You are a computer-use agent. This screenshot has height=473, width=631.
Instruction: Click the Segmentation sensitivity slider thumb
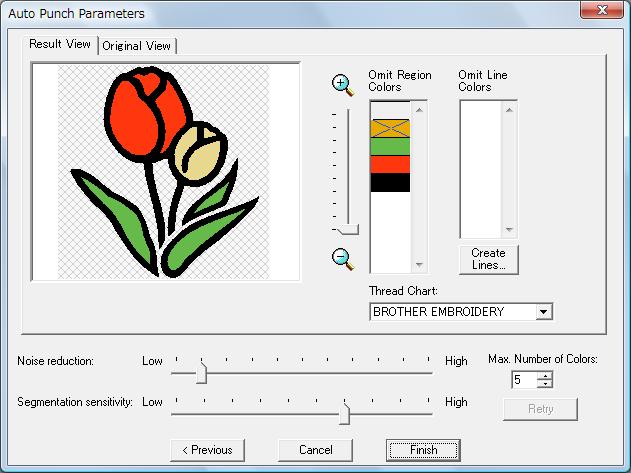(x=344, y=413)
